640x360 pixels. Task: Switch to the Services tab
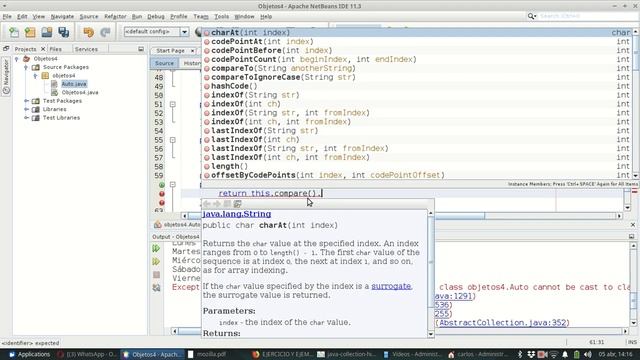tap(86, 49)
